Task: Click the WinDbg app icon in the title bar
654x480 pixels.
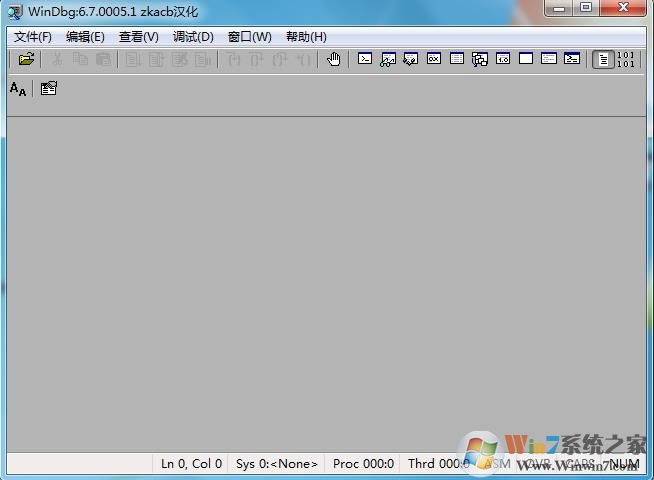Action: coord(15,12)
